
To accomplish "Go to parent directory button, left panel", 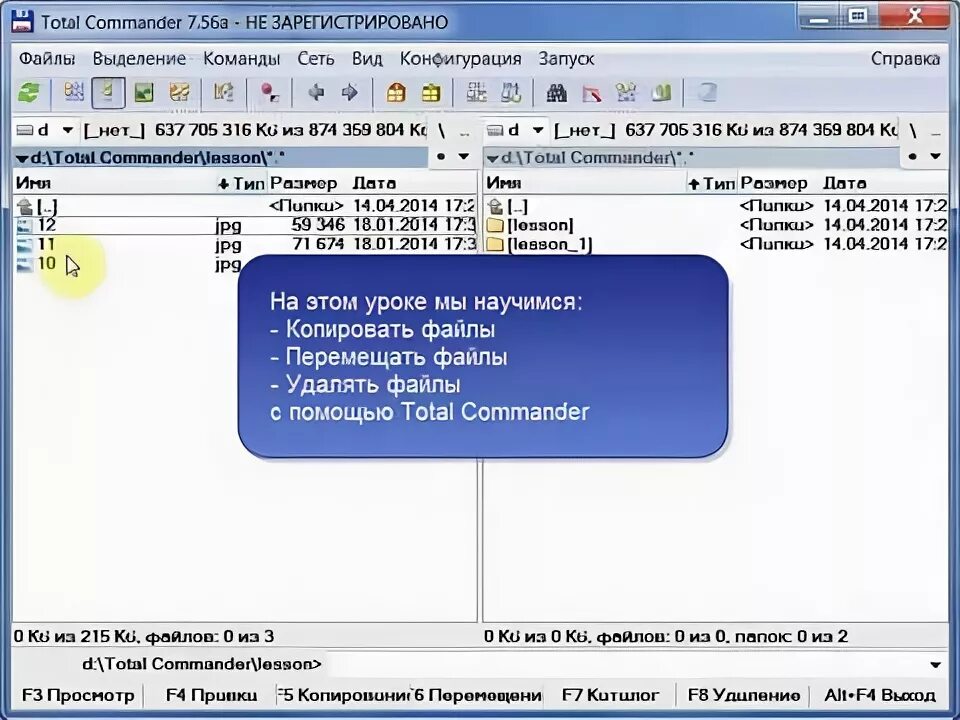I will click(x=465, y=130).
